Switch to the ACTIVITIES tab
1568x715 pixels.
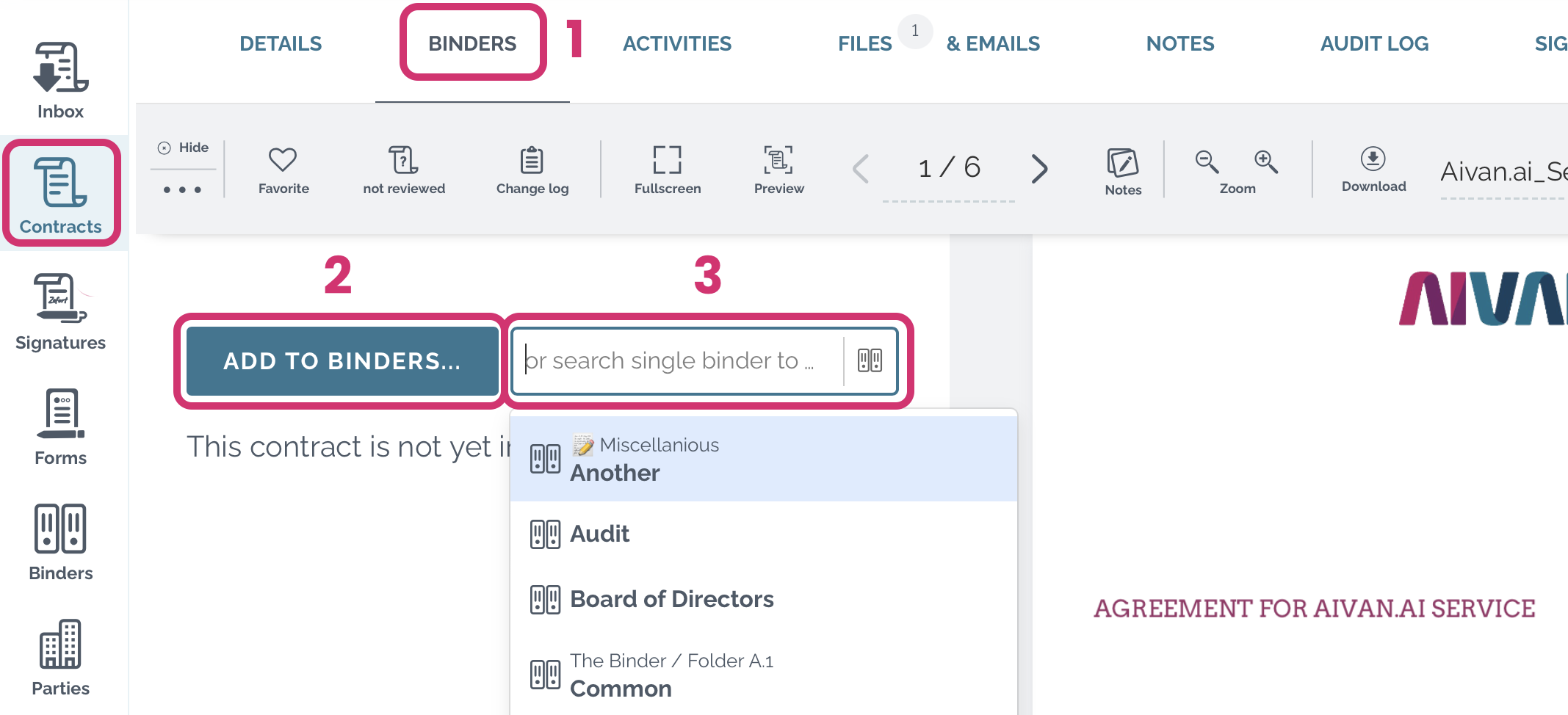[676, 44]
